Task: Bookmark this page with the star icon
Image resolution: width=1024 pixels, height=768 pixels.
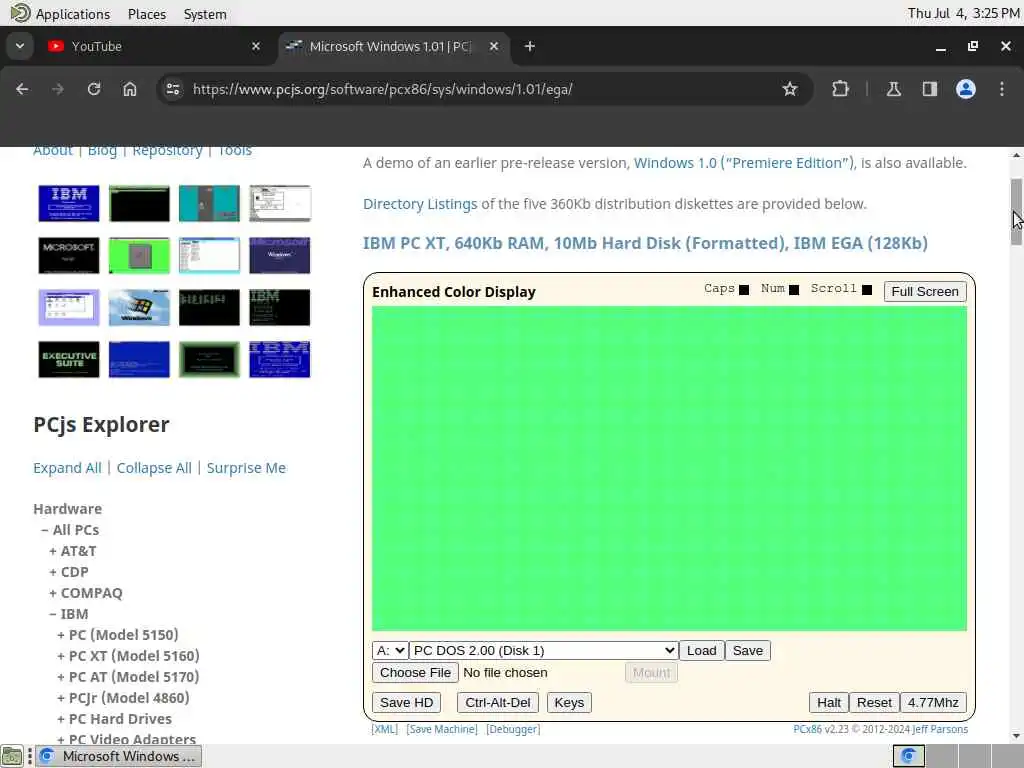Action: pos(790,89)
